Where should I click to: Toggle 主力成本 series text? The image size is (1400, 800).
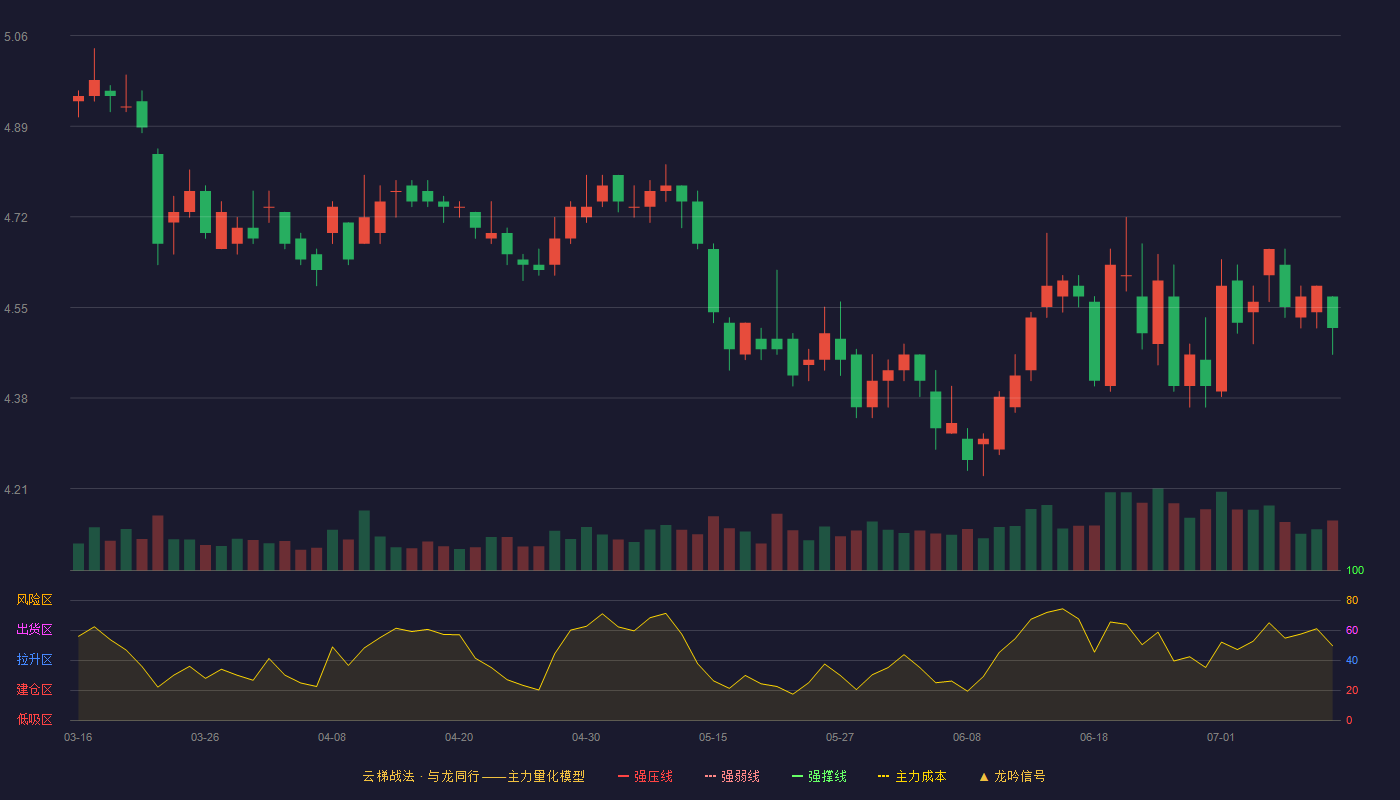pos(920,776)
